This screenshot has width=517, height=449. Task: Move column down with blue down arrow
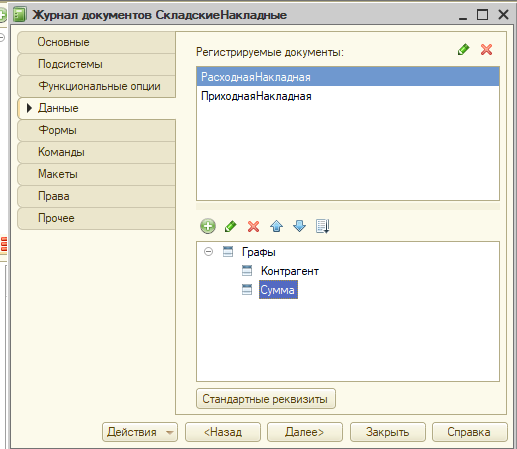point(299,226)
